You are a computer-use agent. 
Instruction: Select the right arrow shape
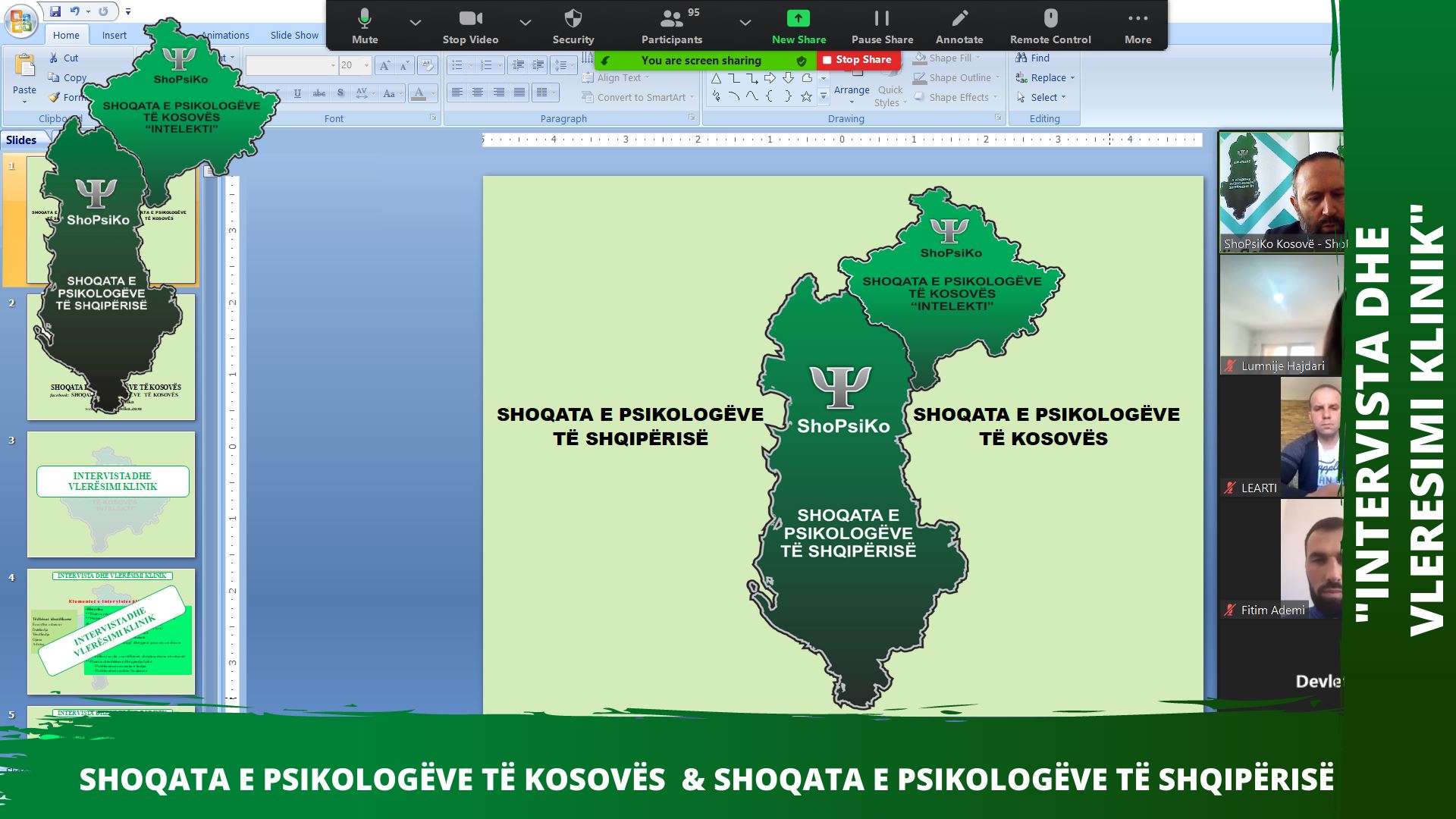tap(770, 78)
